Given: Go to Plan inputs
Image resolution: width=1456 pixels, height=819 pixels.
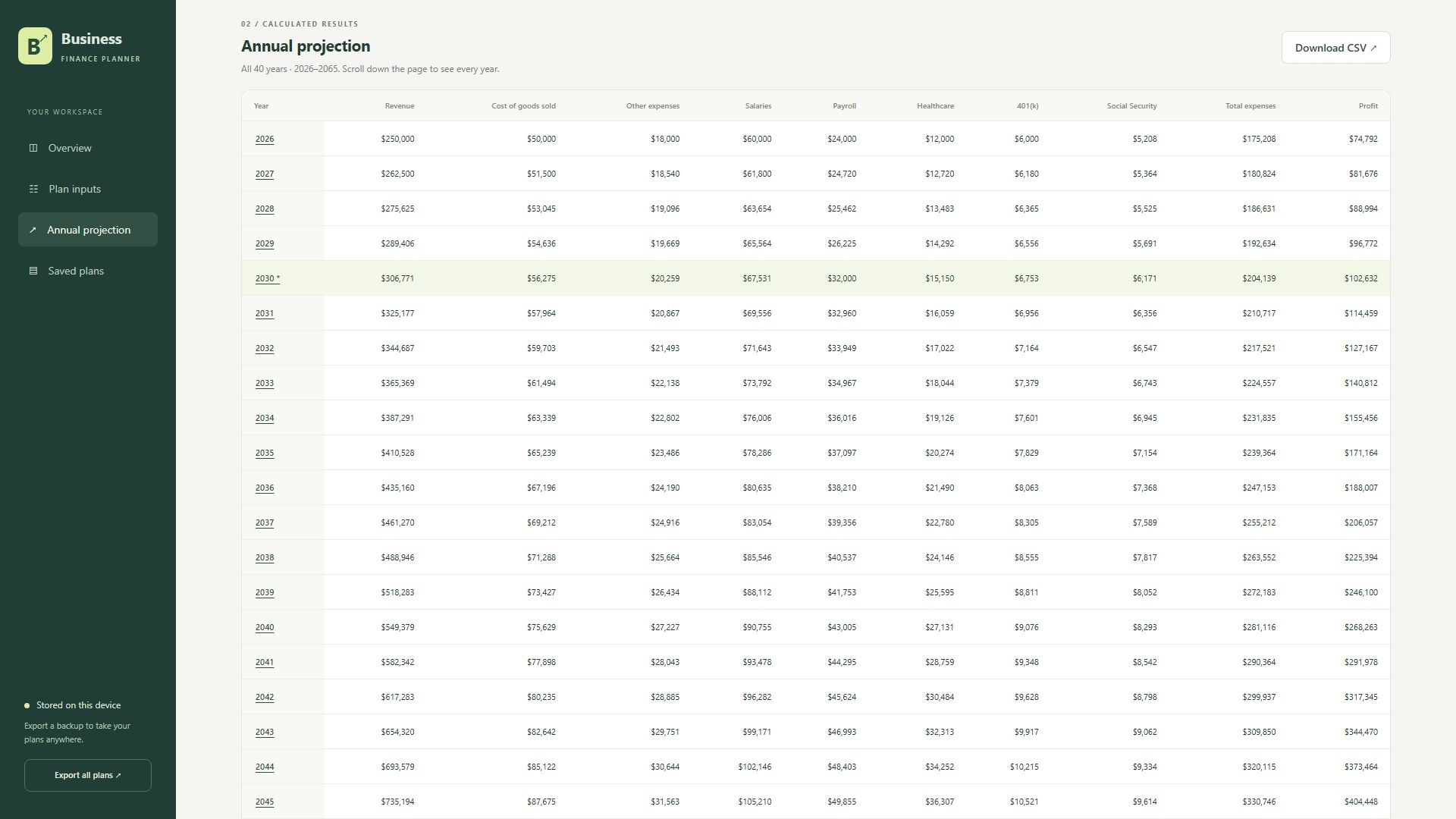Looking at the screenshot, I should coord(88,189).
